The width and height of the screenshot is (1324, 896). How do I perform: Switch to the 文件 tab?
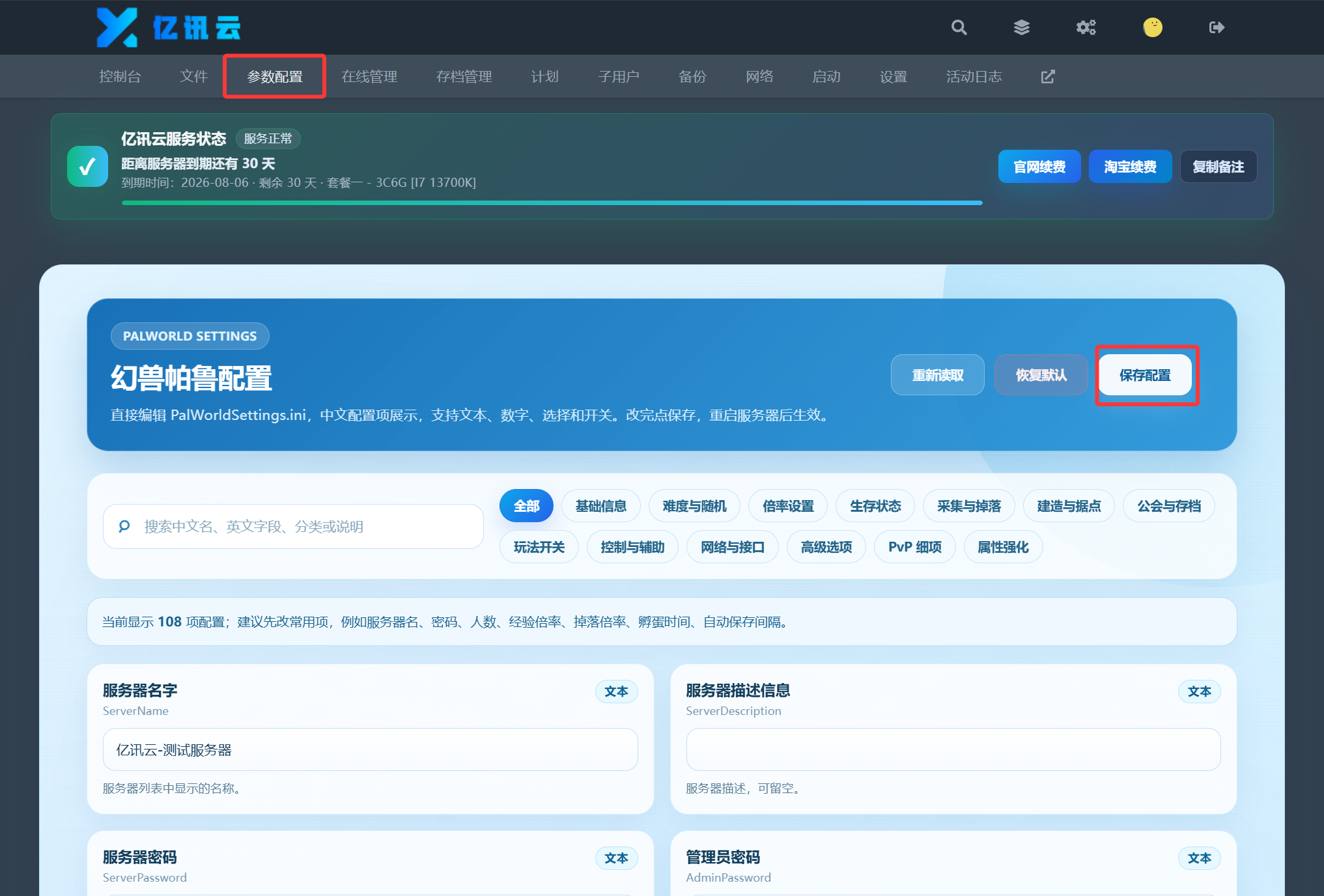193,77
